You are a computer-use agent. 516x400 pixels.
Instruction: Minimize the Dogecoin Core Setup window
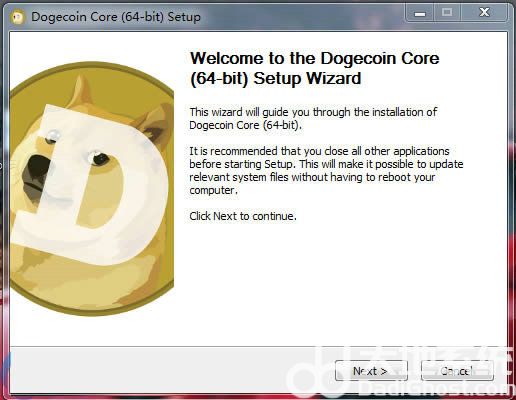click(x=419, y=13)
